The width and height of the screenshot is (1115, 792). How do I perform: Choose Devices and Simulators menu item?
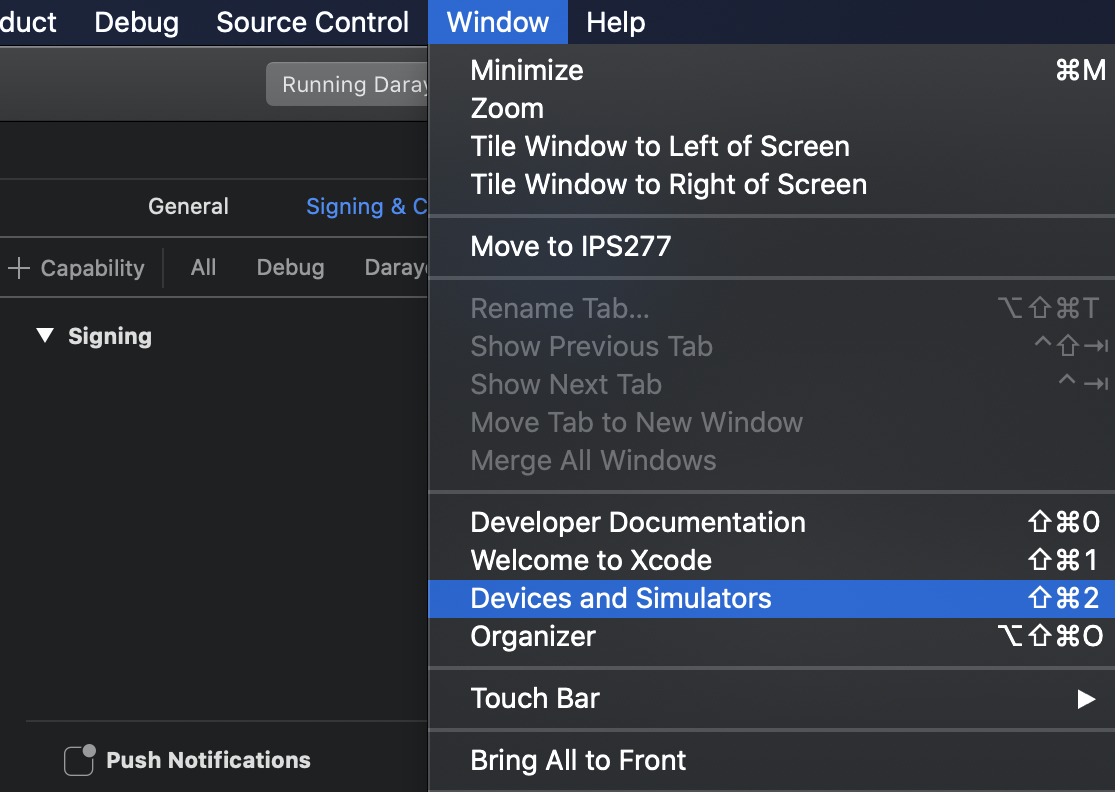[620, 598]
